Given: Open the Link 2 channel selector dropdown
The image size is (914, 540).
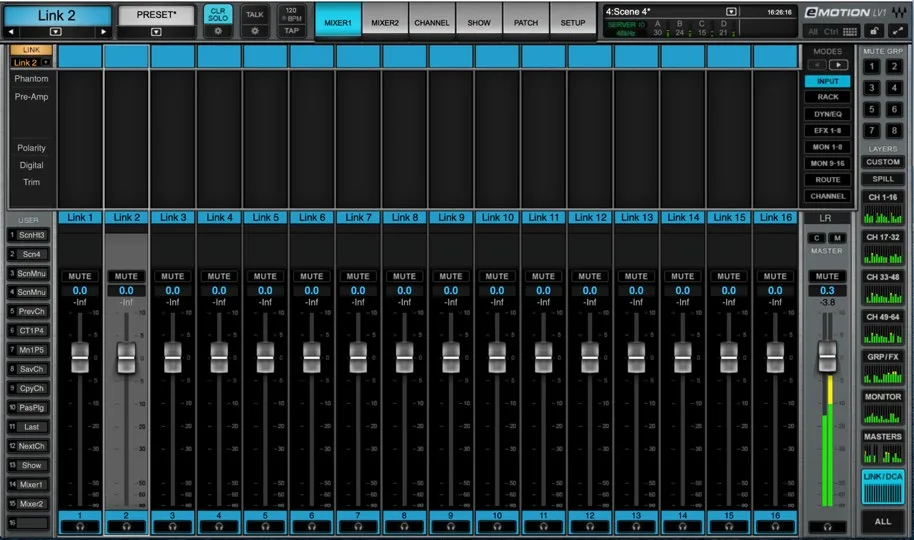Looking at the screenshot, I should (56, 31).
